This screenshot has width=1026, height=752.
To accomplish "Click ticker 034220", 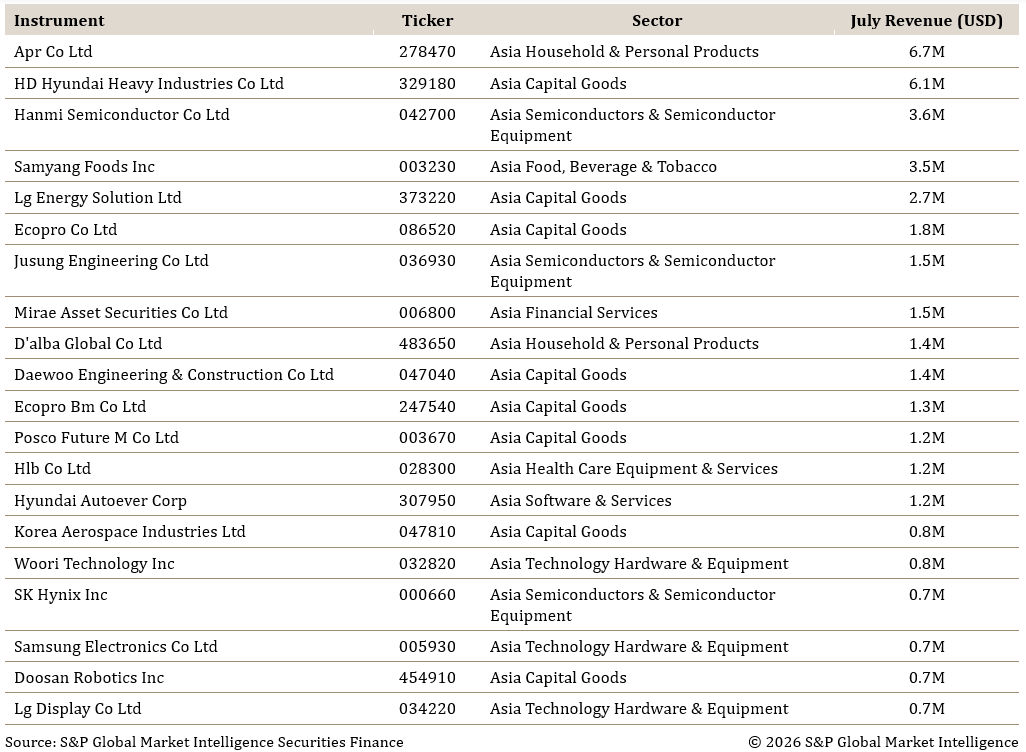I will pyautogui.click(x=427, y=709).
